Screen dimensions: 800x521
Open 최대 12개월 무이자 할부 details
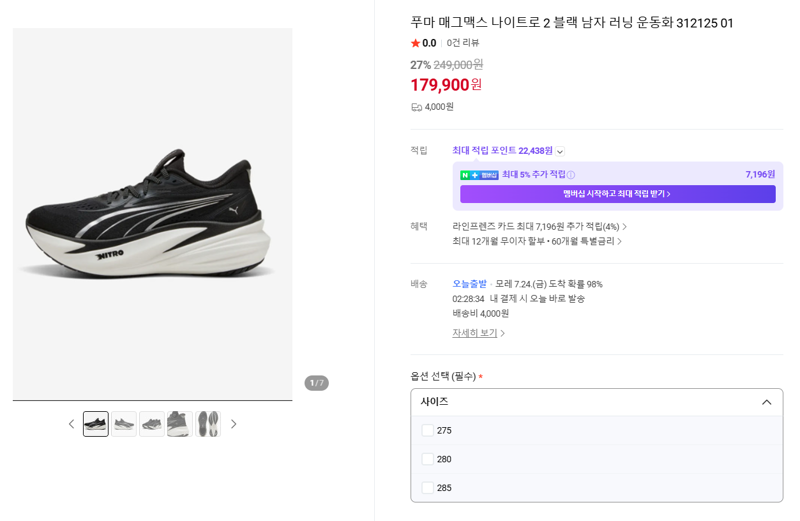(x=537, y=241)
